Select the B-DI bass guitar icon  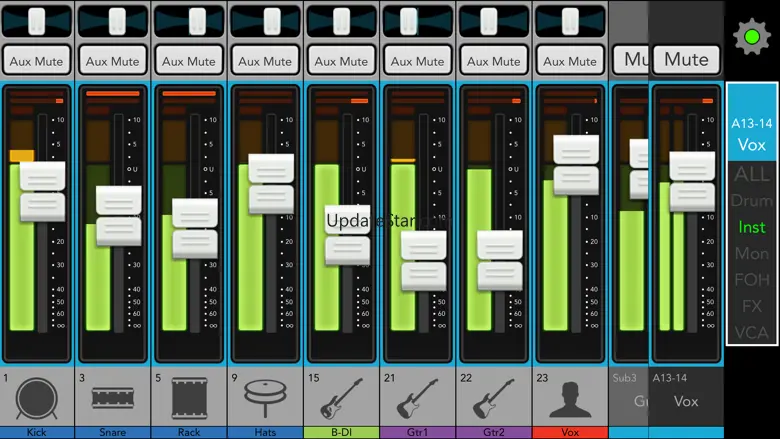341,398
